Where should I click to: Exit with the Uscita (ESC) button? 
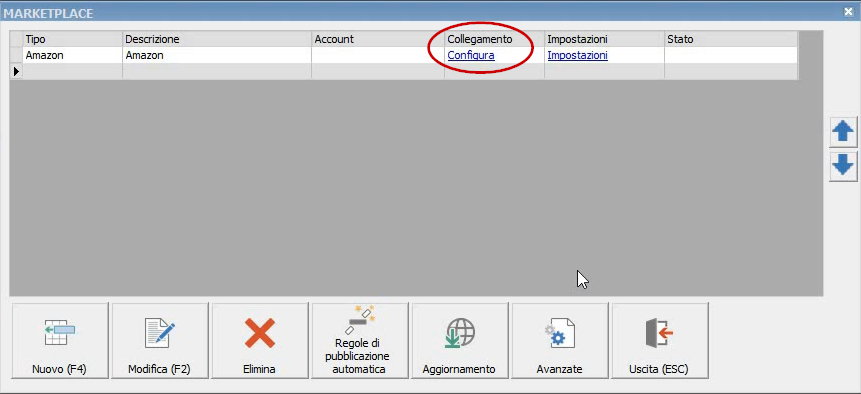pyautogui.click(x=659, y=340)
